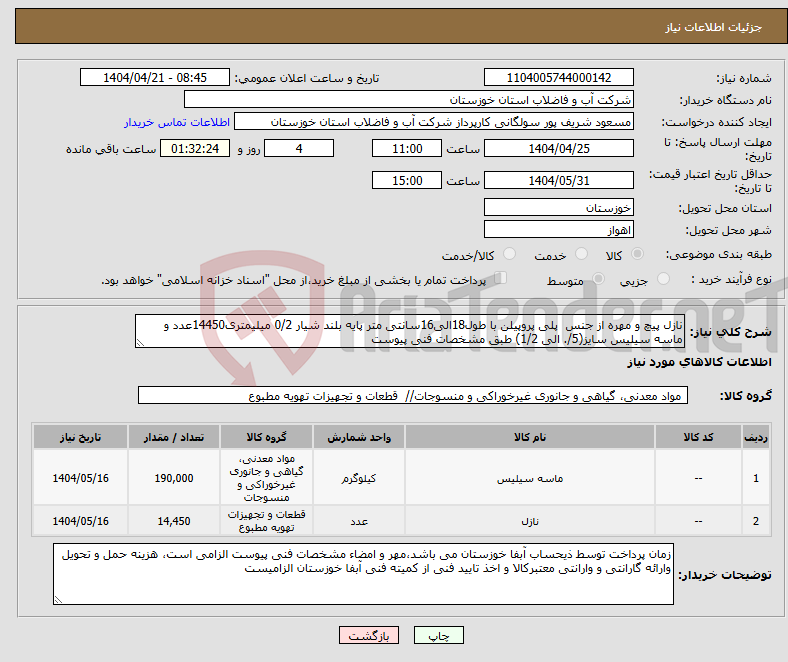Open اطلاعات تماس خریدار contact link
This screenshot has height=662, width=788.
coord(177,122)
